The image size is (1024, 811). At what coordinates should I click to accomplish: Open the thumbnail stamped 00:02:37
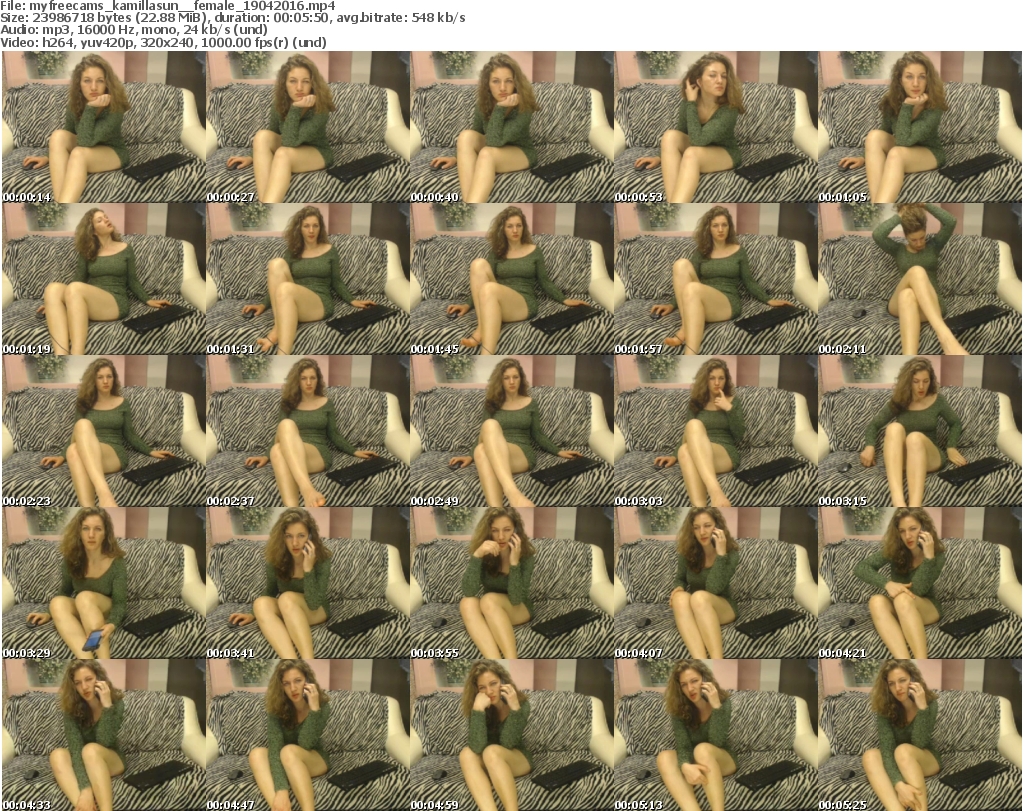[308, 432]
